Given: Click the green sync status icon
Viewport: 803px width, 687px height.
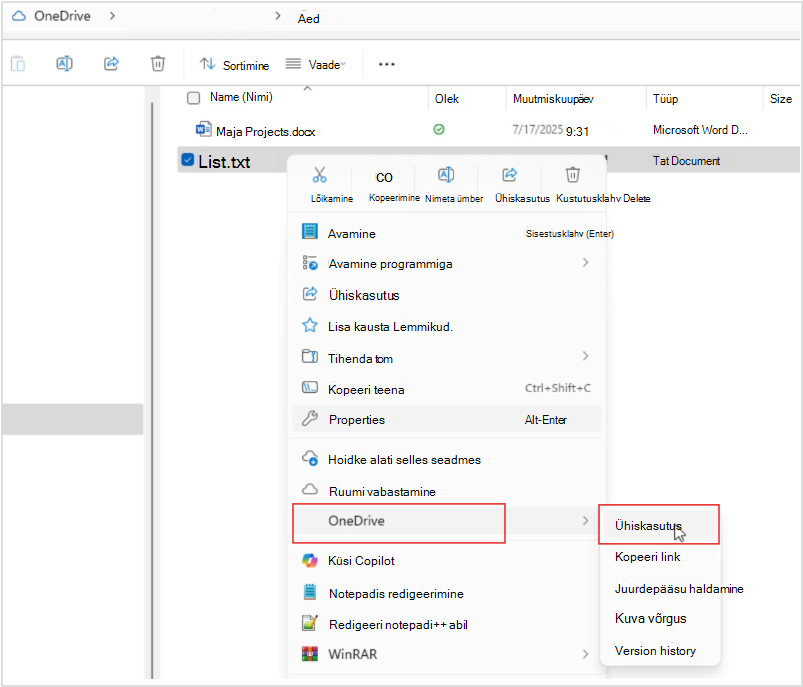Looking at the screenshot, I should click(439, 130).
